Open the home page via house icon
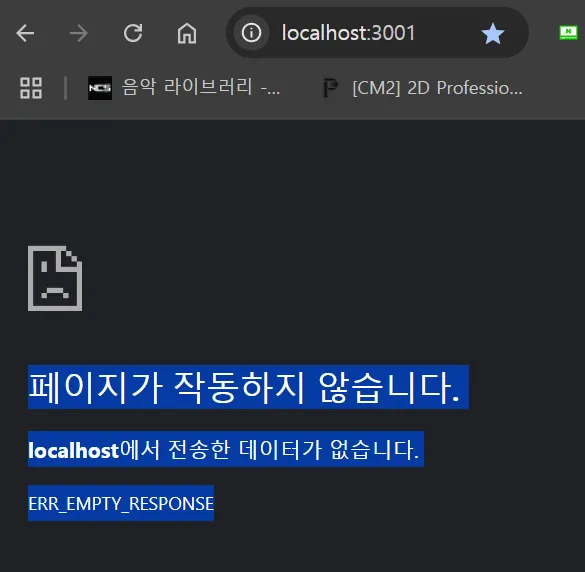 187,33
